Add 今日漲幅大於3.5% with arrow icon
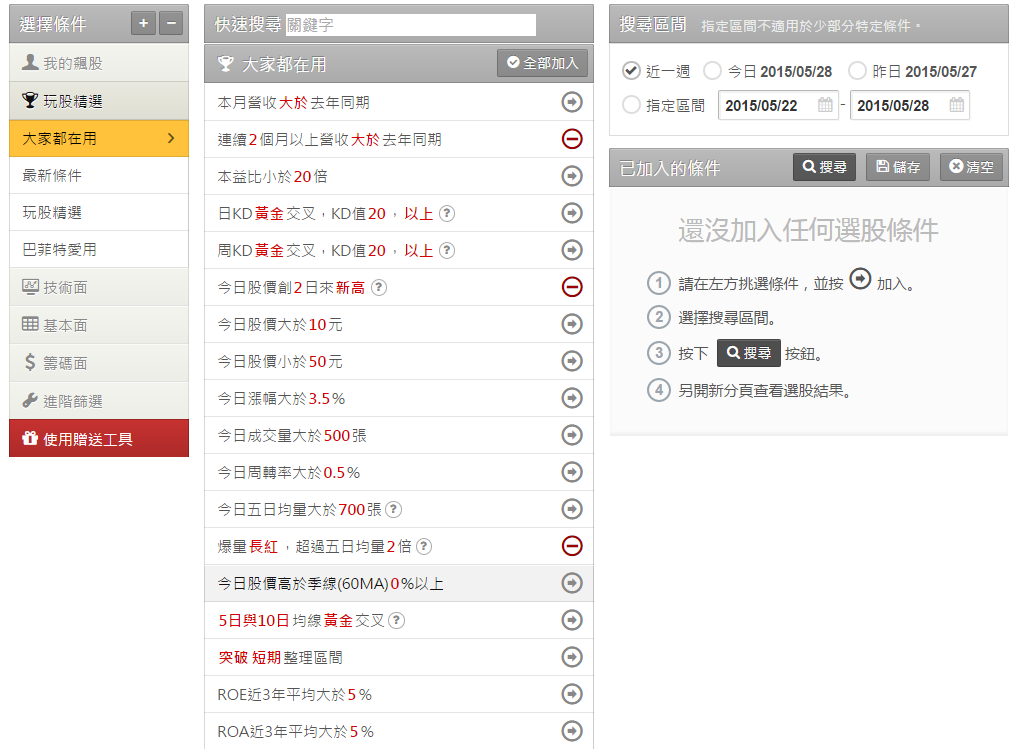 (x=572, y=398)
